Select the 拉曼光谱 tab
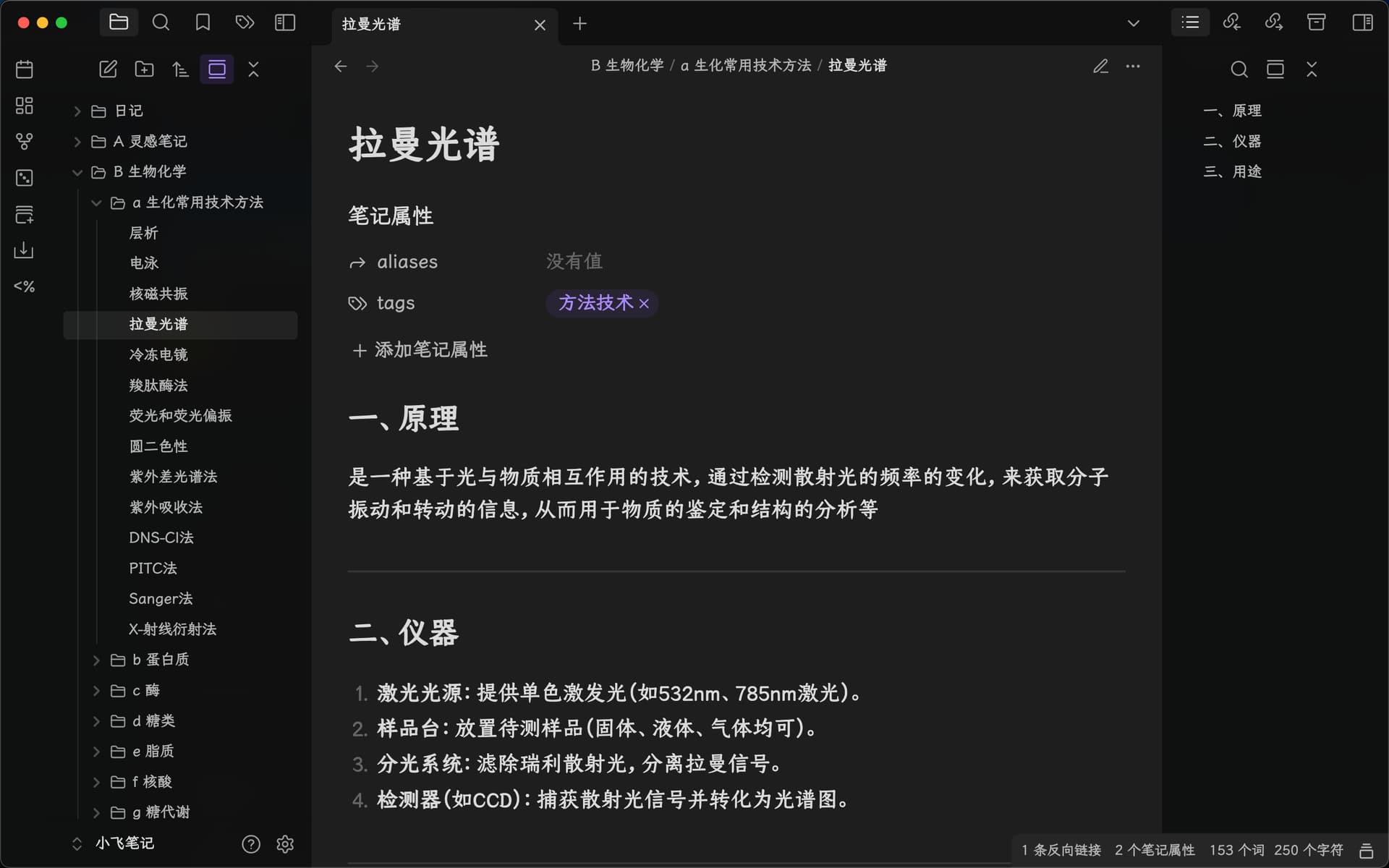The image size is (1389, 868). pos(433,25)
